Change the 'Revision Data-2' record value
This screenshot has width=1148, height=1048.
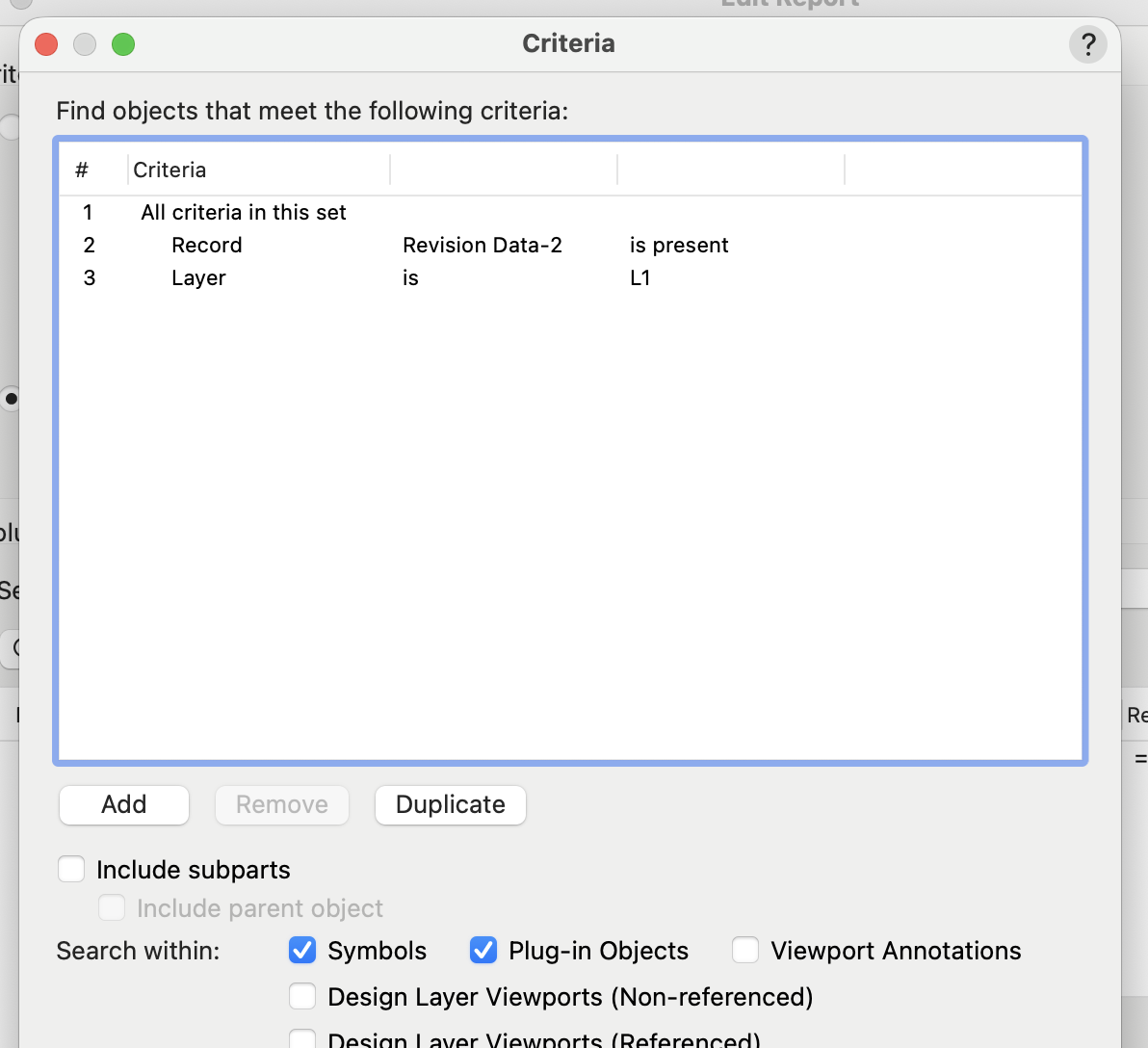(x=482, y=246)
